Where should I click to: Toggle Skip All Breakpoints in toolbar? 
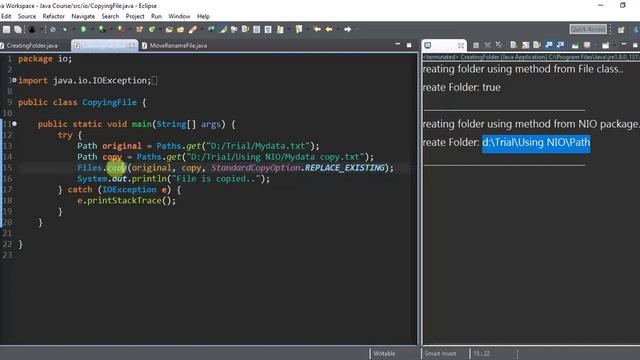[53, 29]
